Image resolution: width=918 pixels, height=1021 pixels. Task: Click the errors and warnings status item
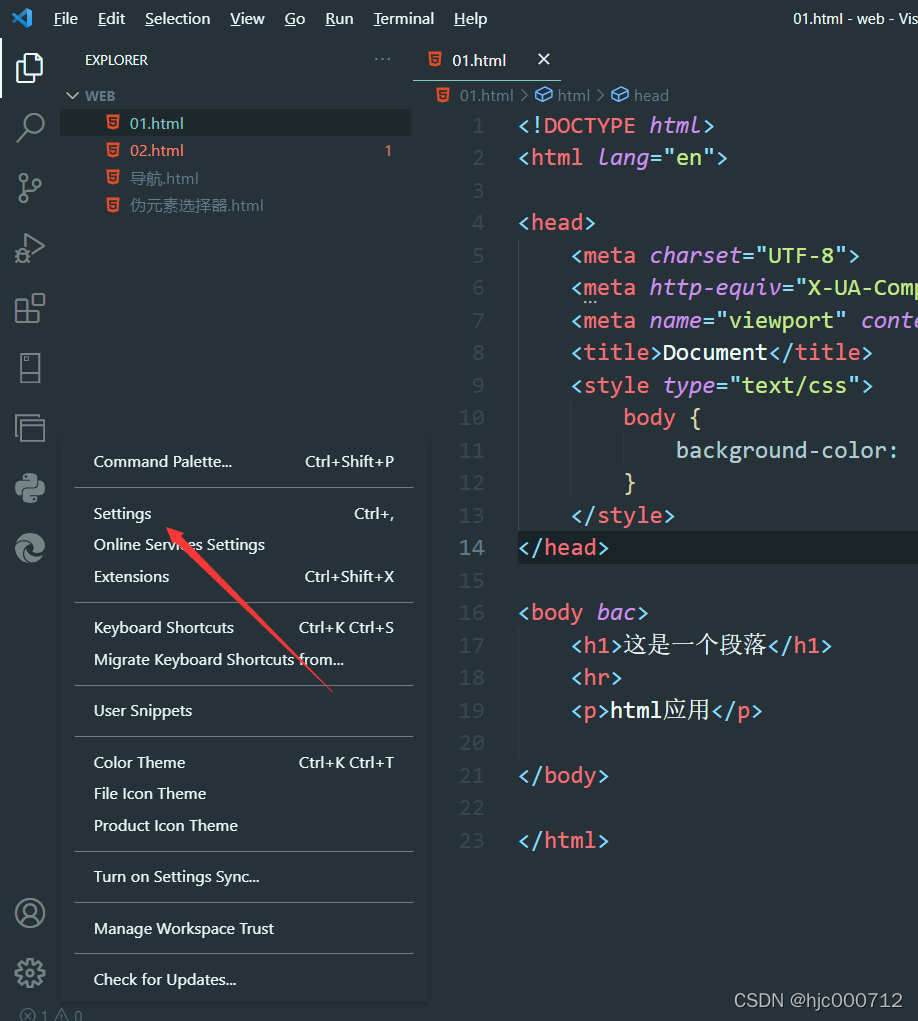51,1014
